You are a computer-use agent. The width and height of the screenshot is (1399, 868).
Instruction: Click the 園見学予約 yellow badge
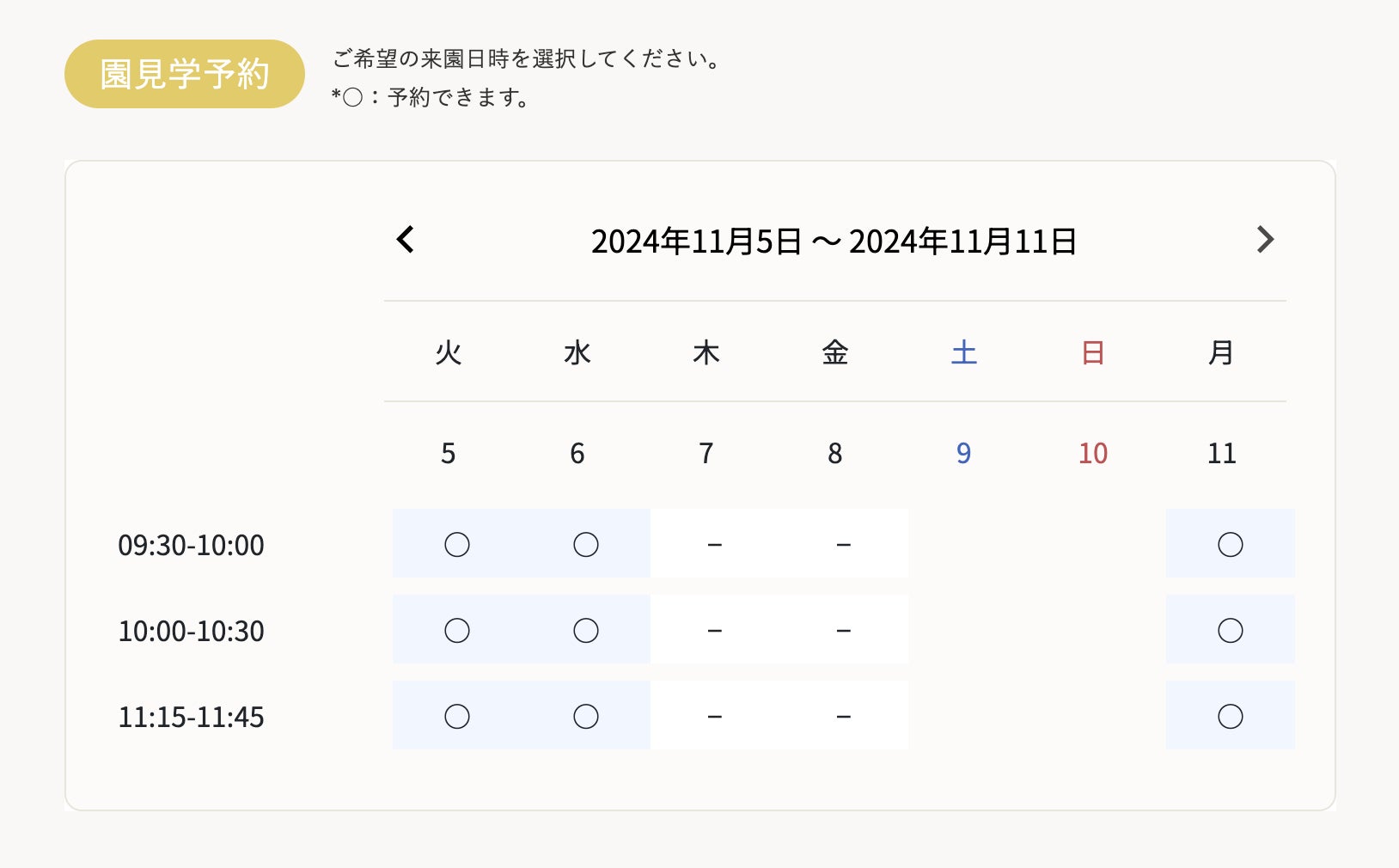click(x=185, y=74)
